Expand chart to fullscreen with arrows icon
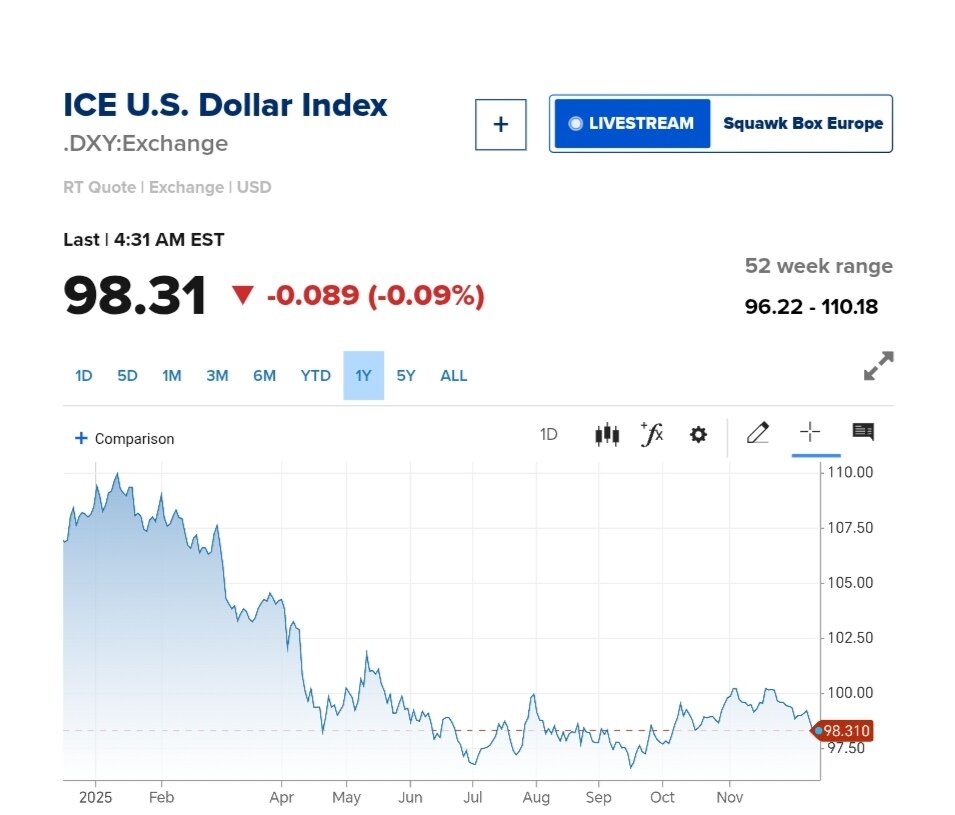 878,366
